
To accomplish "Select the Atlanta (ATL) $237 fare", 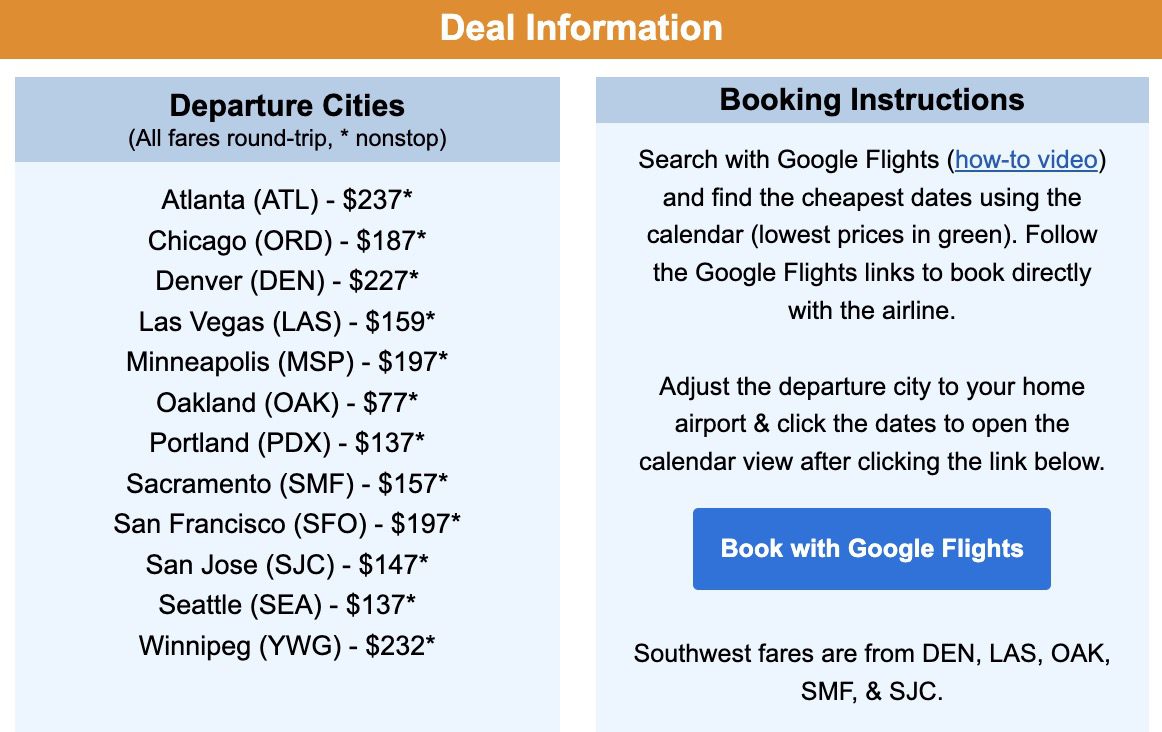I will click(286, 200).
